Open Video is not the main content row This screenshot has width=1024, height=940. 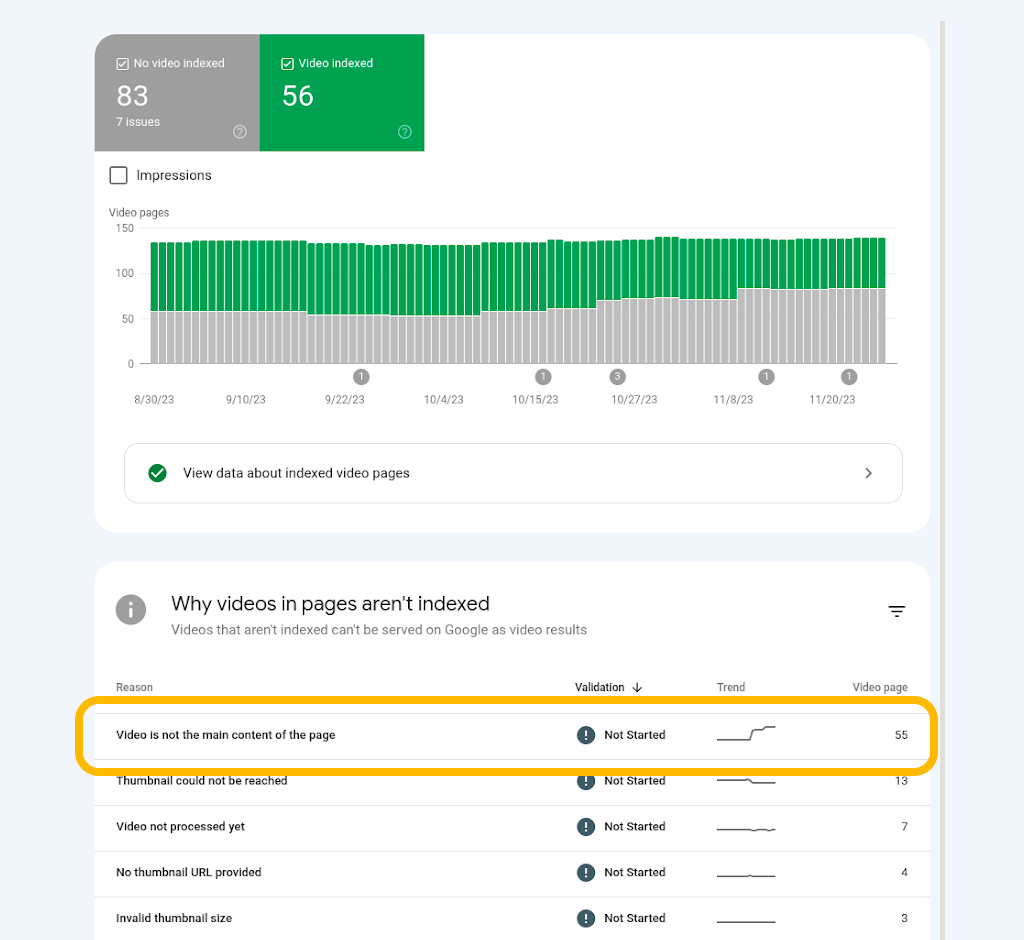[x=512, y=736]
